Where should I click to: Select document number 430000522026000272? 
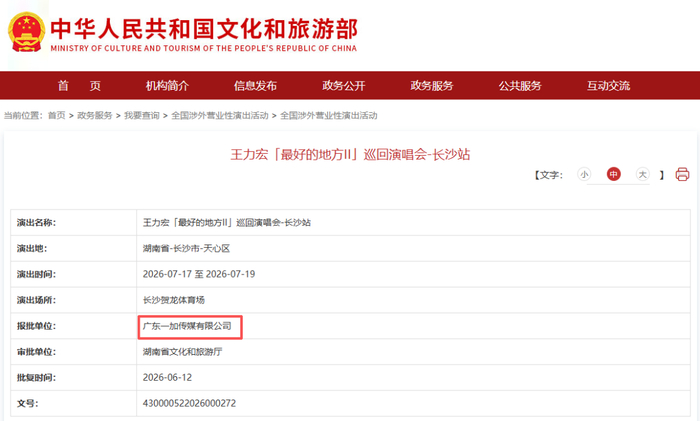[x=189, y=403]
